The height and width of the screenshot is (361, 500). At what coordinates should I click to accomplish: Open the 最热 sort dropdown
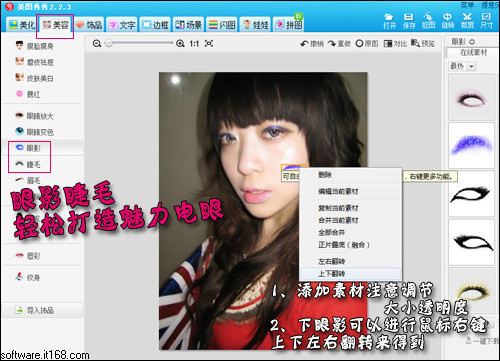[462, 66]
